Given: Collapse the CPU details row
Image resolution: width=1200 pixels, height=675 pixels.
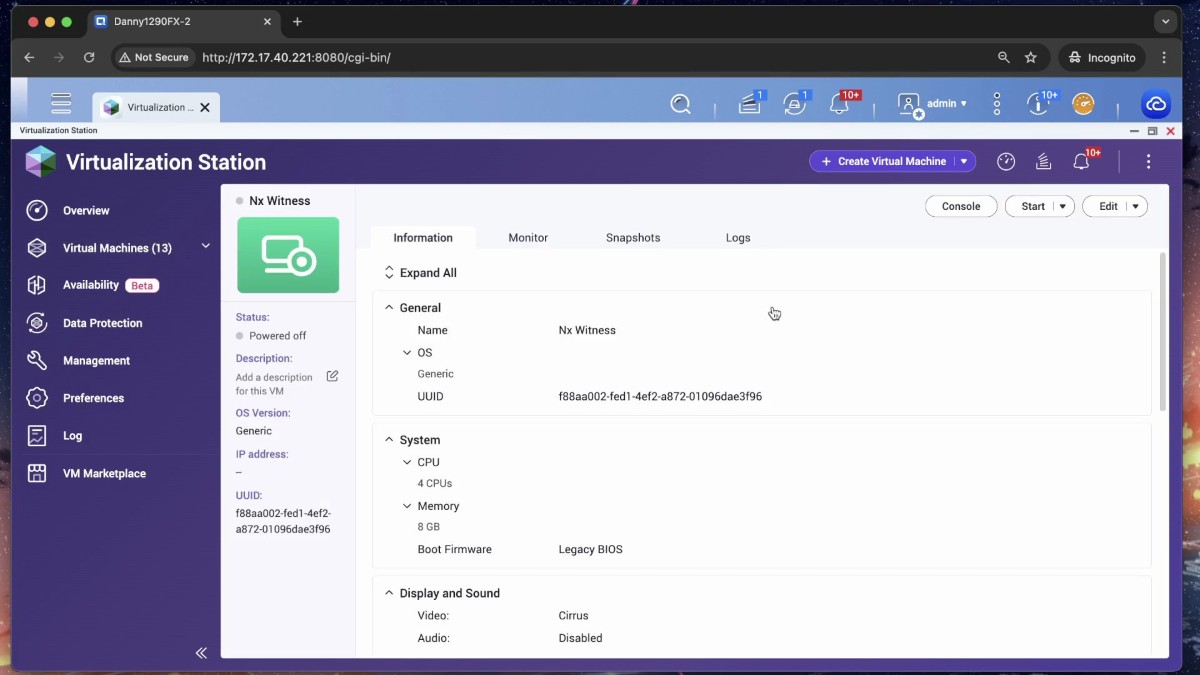Looking at the screenshot, I should [x=407, y=462].
